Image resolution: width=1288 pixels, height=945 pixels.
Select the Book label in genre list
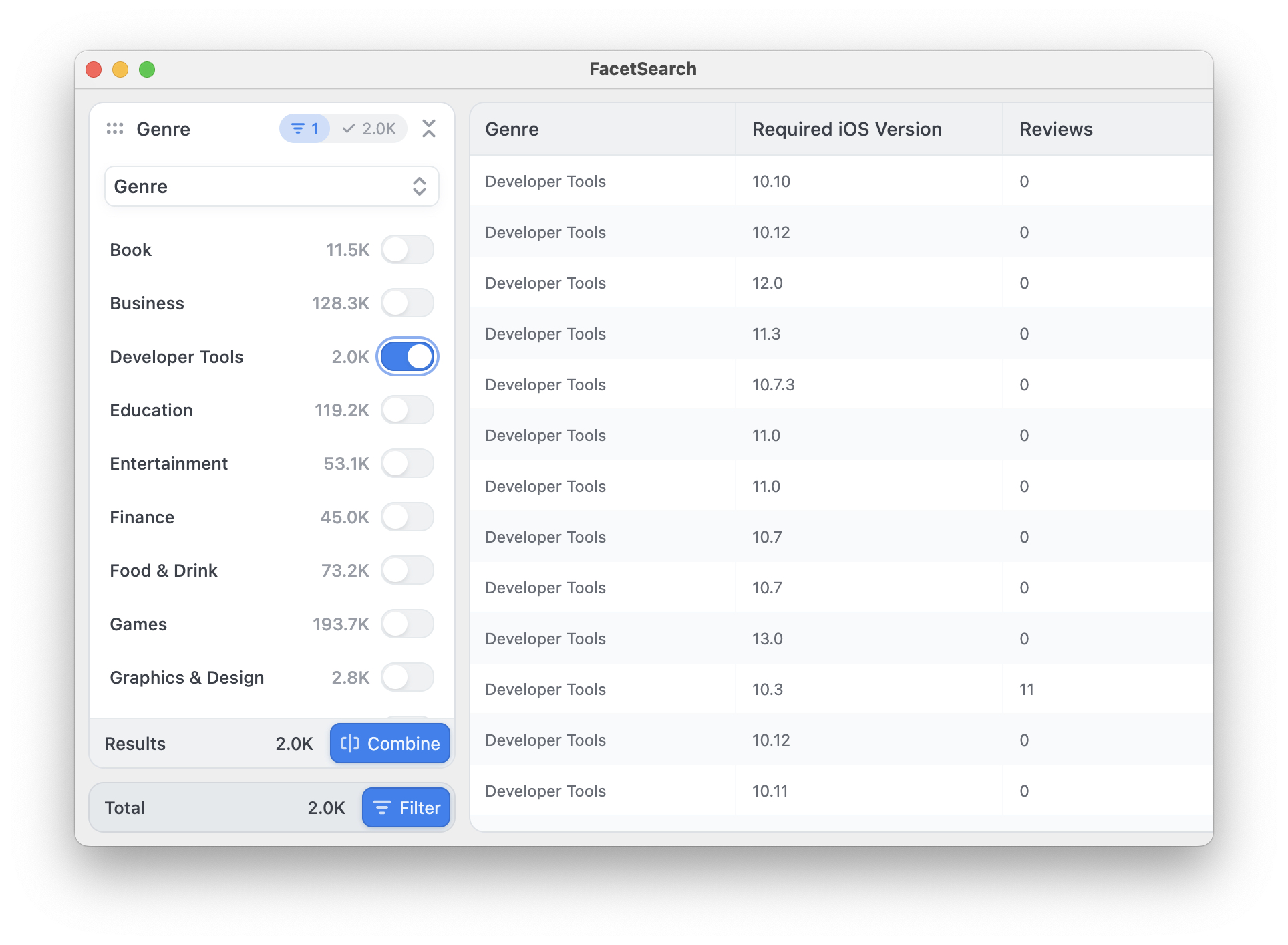131,250
